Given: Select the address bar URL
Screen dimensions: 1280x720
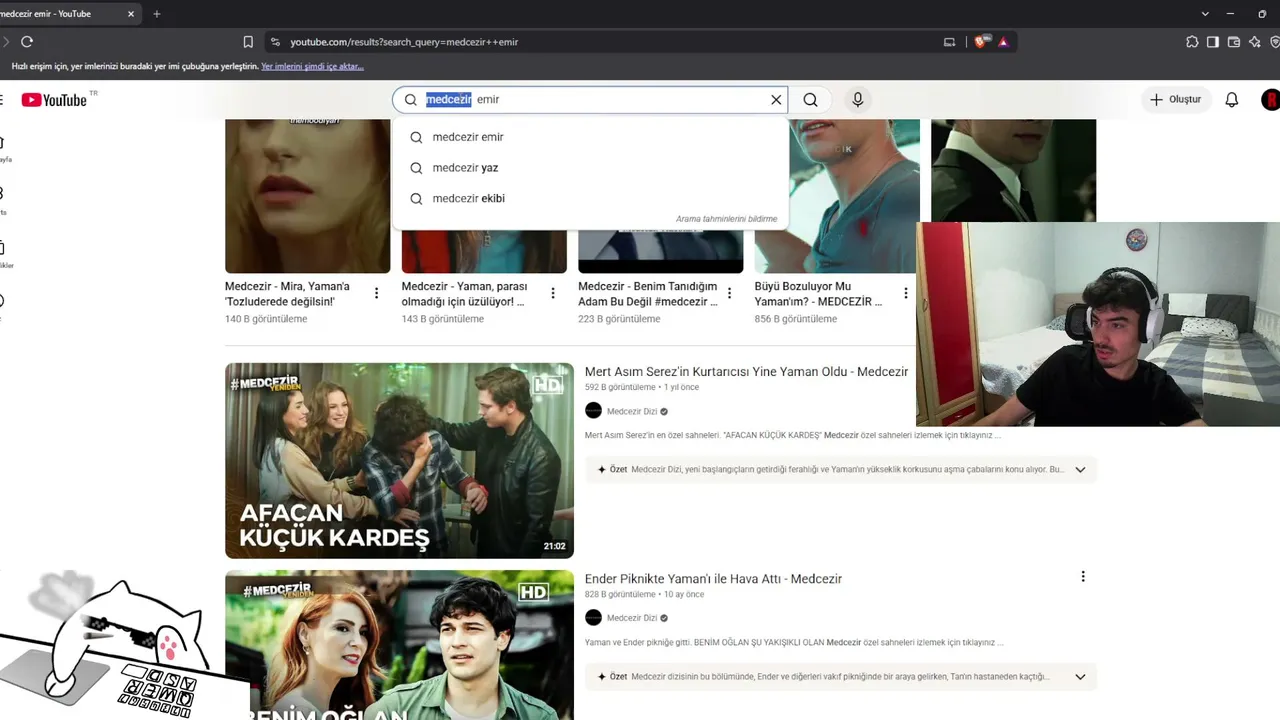Looking at the screenshot, I should pos(404,42).
